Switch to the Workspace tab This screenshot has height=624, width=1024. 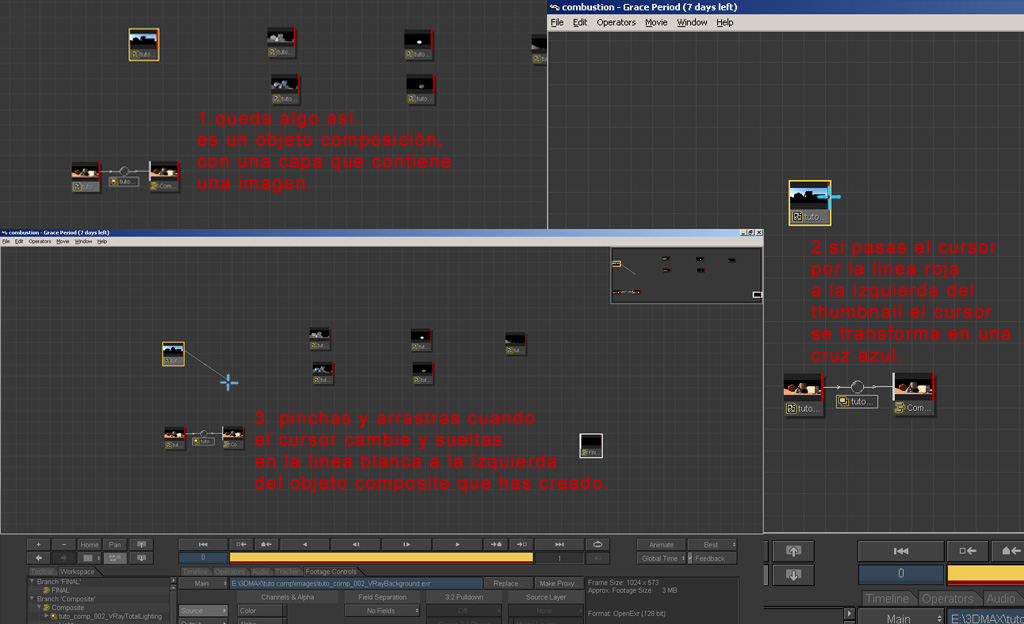click(x=77, y=572)
